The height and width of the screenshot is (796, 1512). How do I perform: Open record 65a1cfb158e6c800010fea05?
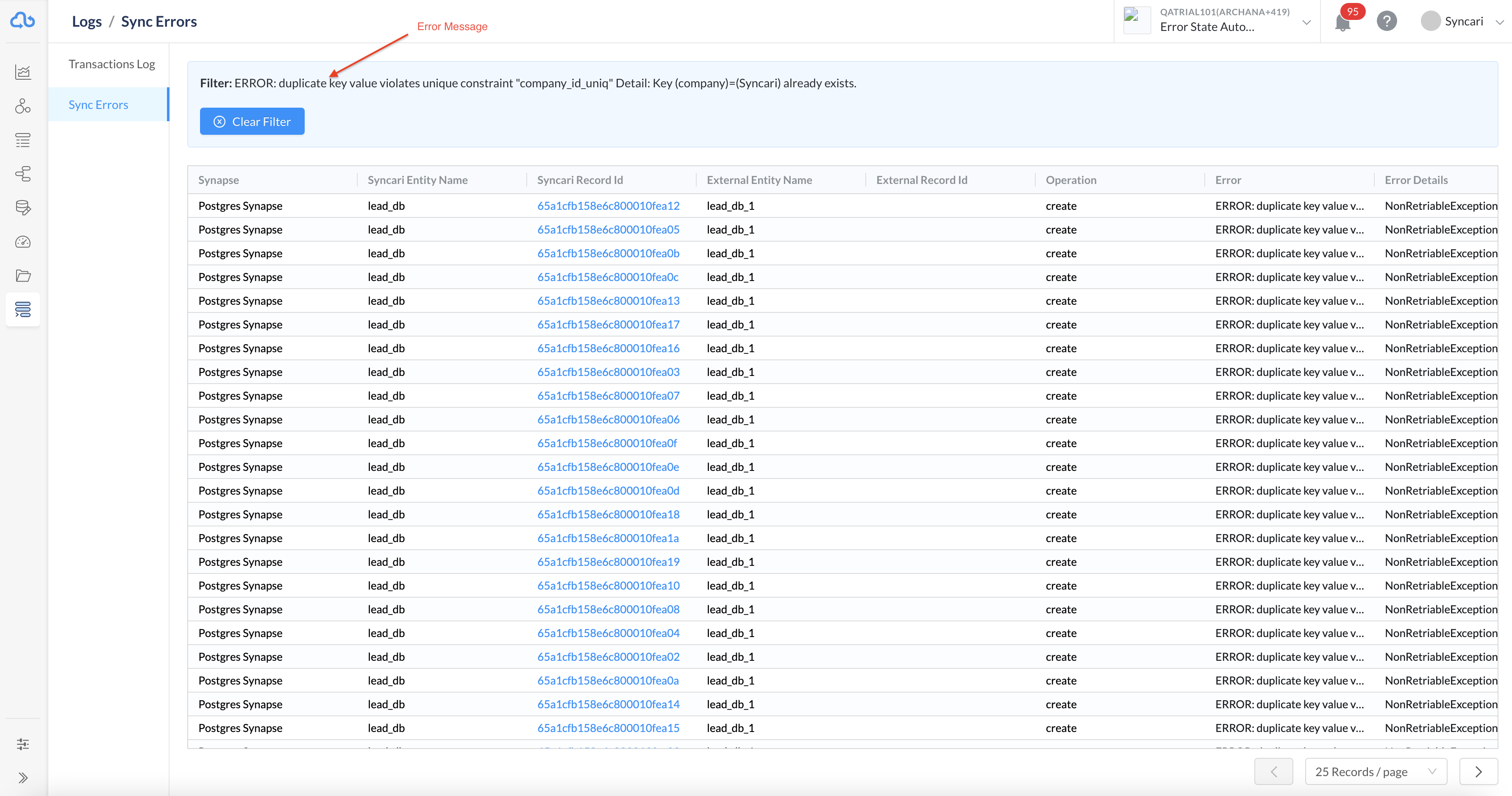coord(608,230)
